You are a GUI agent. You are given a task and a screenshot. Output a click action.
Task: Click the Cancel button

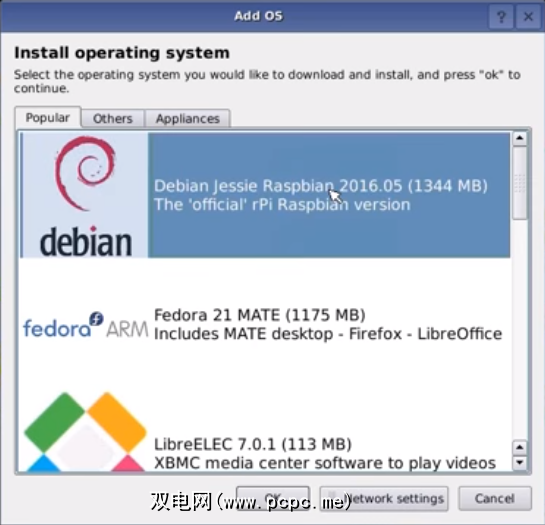tap(495, 498)
